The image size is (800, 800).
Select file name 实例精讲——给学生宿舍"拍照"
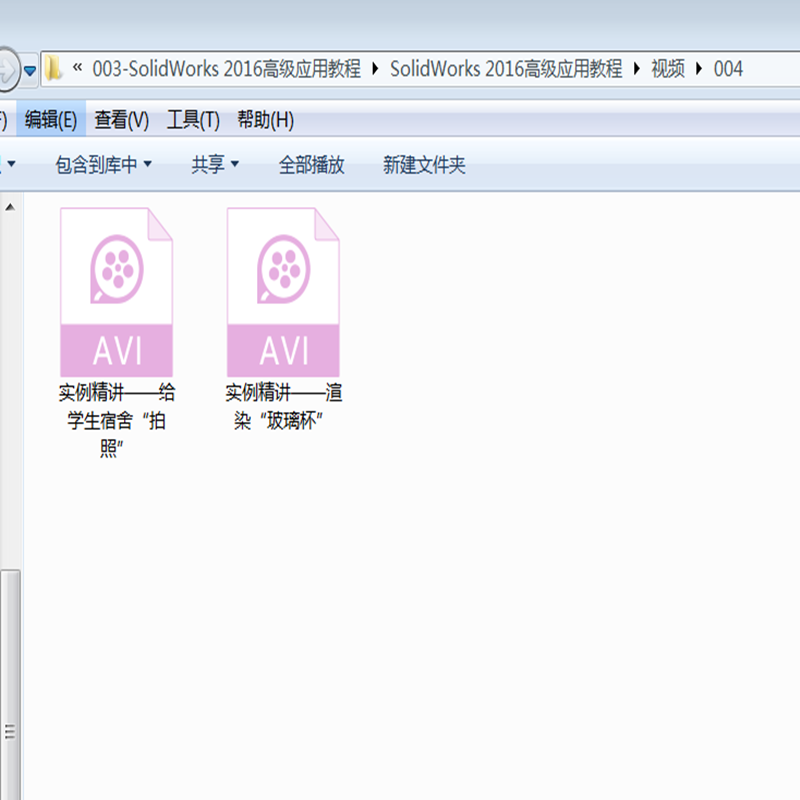coord(116,421)
